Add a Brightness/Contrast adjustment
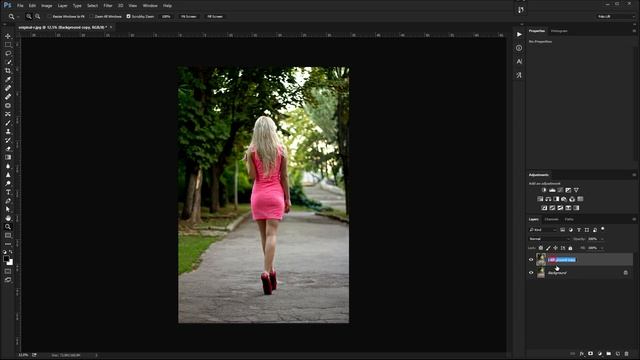 [544, 190]
